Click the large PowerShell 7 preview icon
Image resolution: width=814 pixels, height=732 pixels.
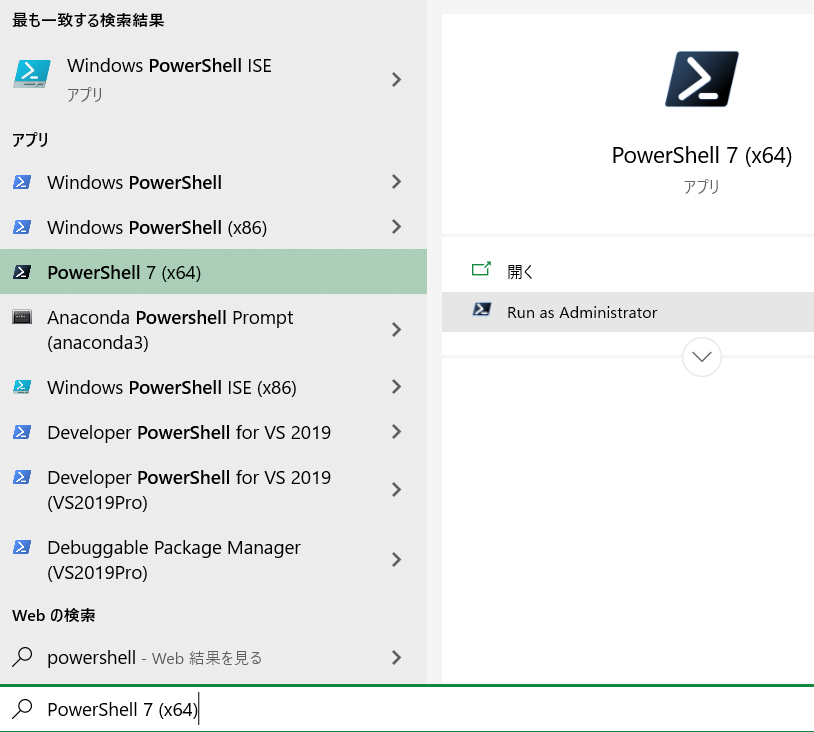click(701, 79)
